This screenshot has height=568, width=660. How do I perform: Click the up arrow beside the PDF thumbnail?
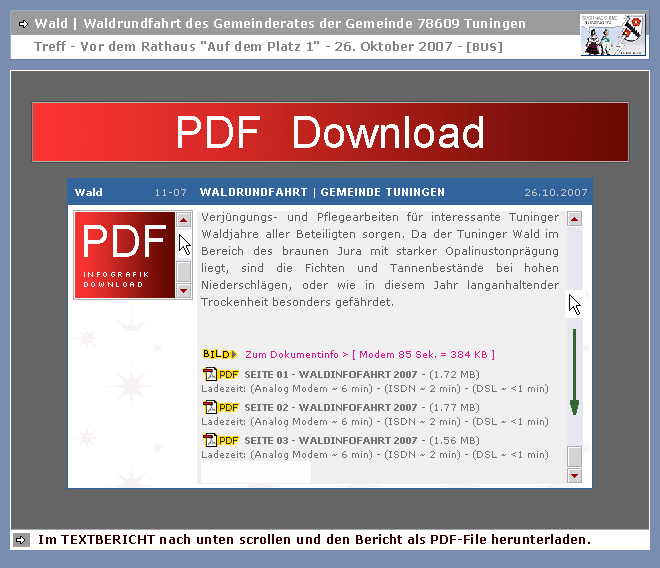click(x=184, y=219)
